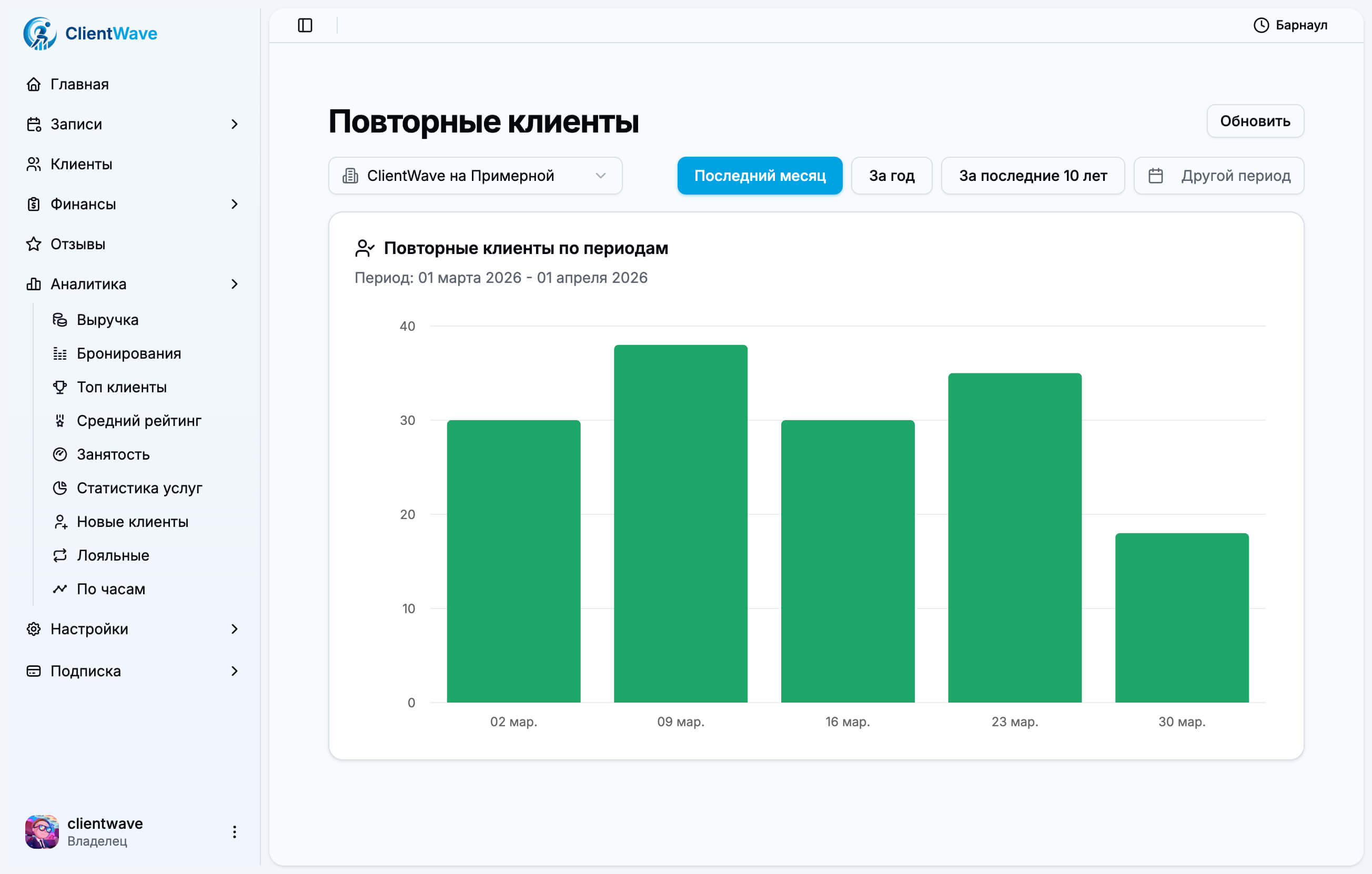1372x874 pixels.
Task: Select the Последний месяц period filter
Action: click(760, 176)
